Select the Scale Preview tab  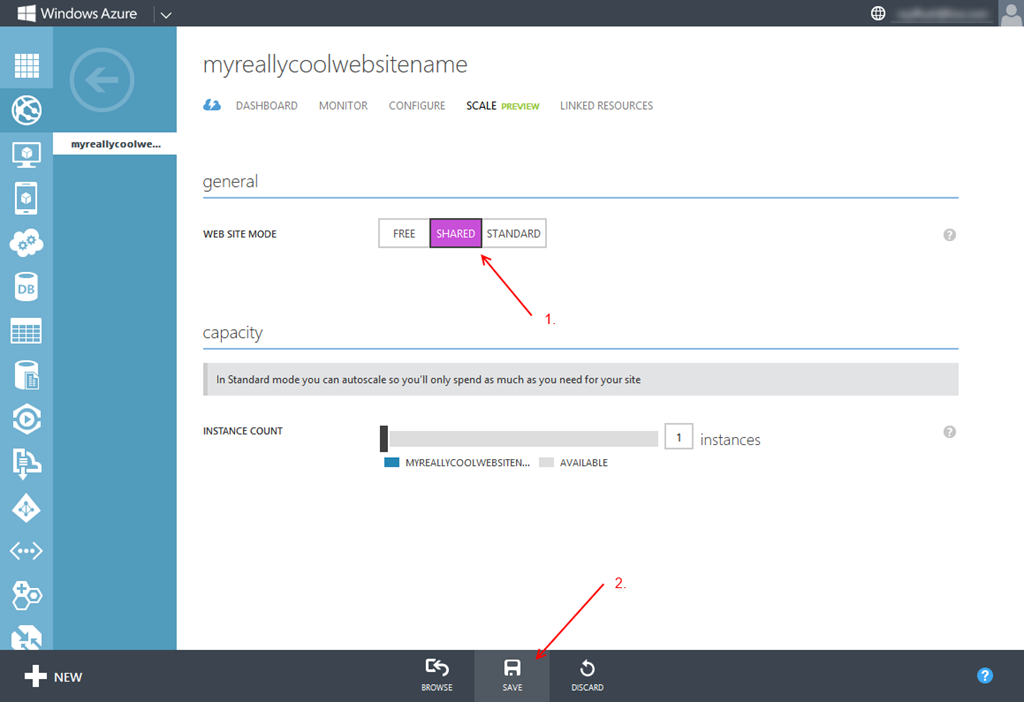(502, 106)
